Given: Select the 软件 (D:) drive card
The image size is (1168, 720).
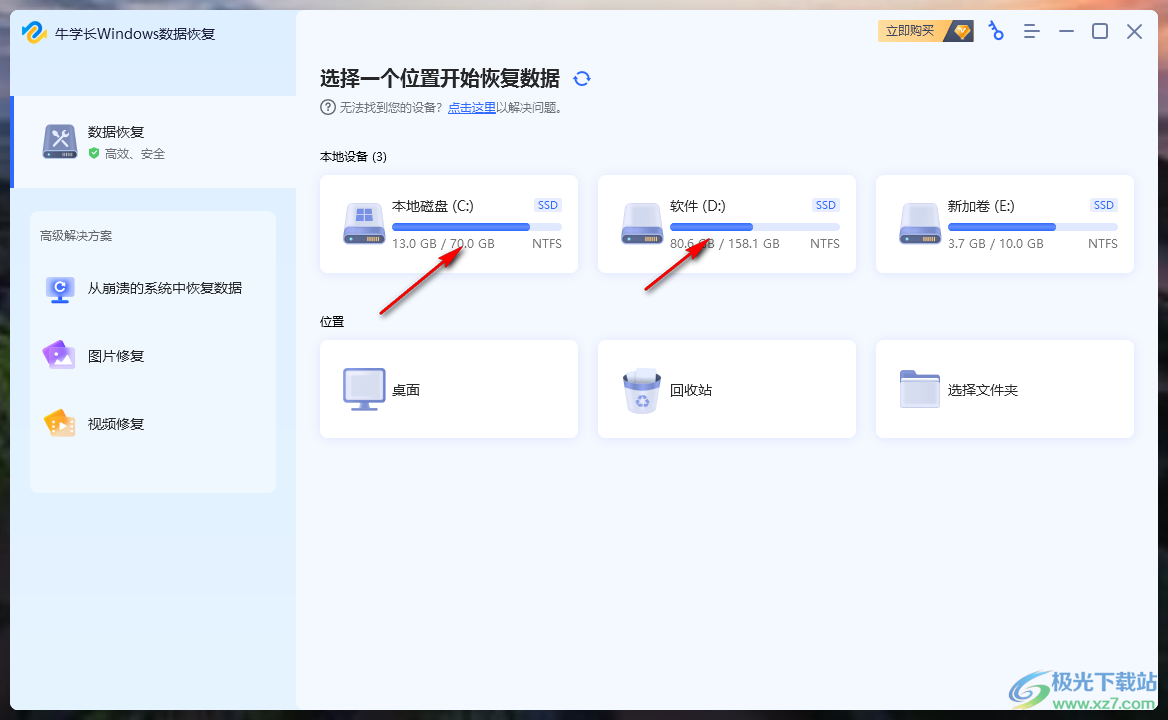Looking at the screenshot, I should click(727, 224).
